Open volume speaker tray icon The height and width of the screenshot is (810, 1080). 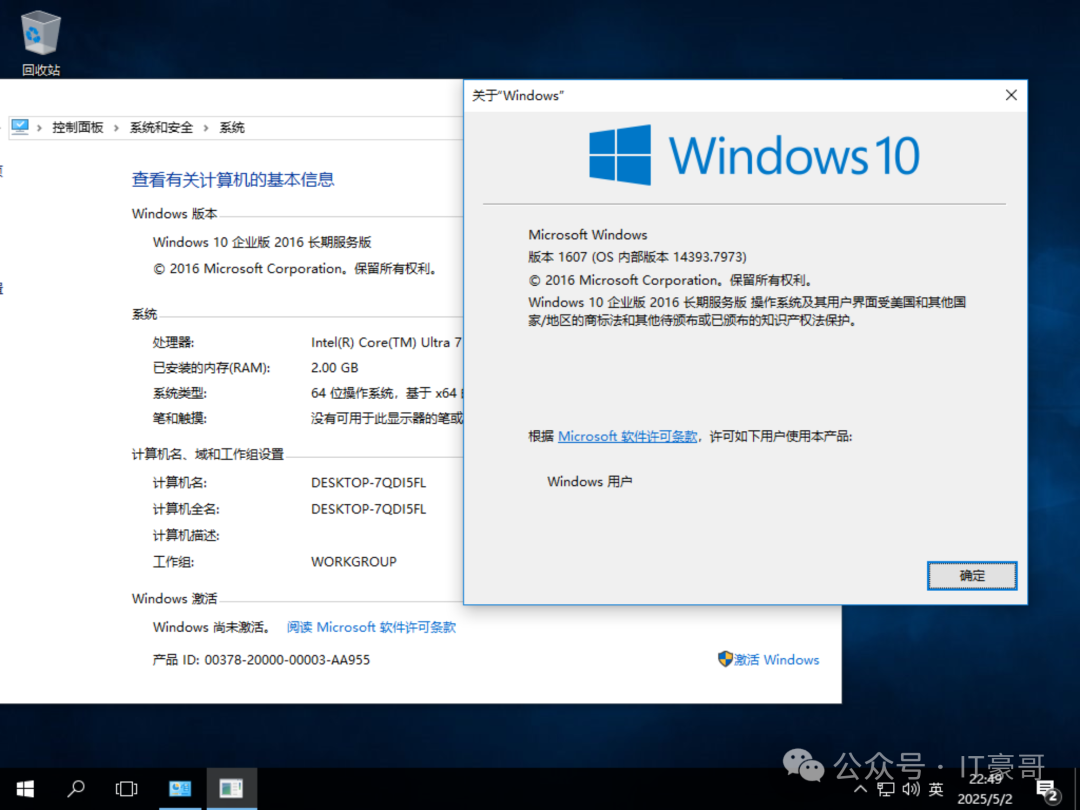(x=911, y=789)
